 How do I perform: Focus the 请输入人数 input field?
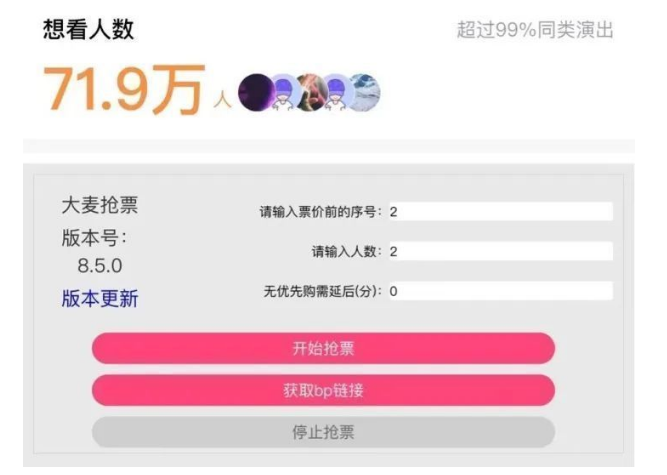pyautogui.click(x=501, y=251)
